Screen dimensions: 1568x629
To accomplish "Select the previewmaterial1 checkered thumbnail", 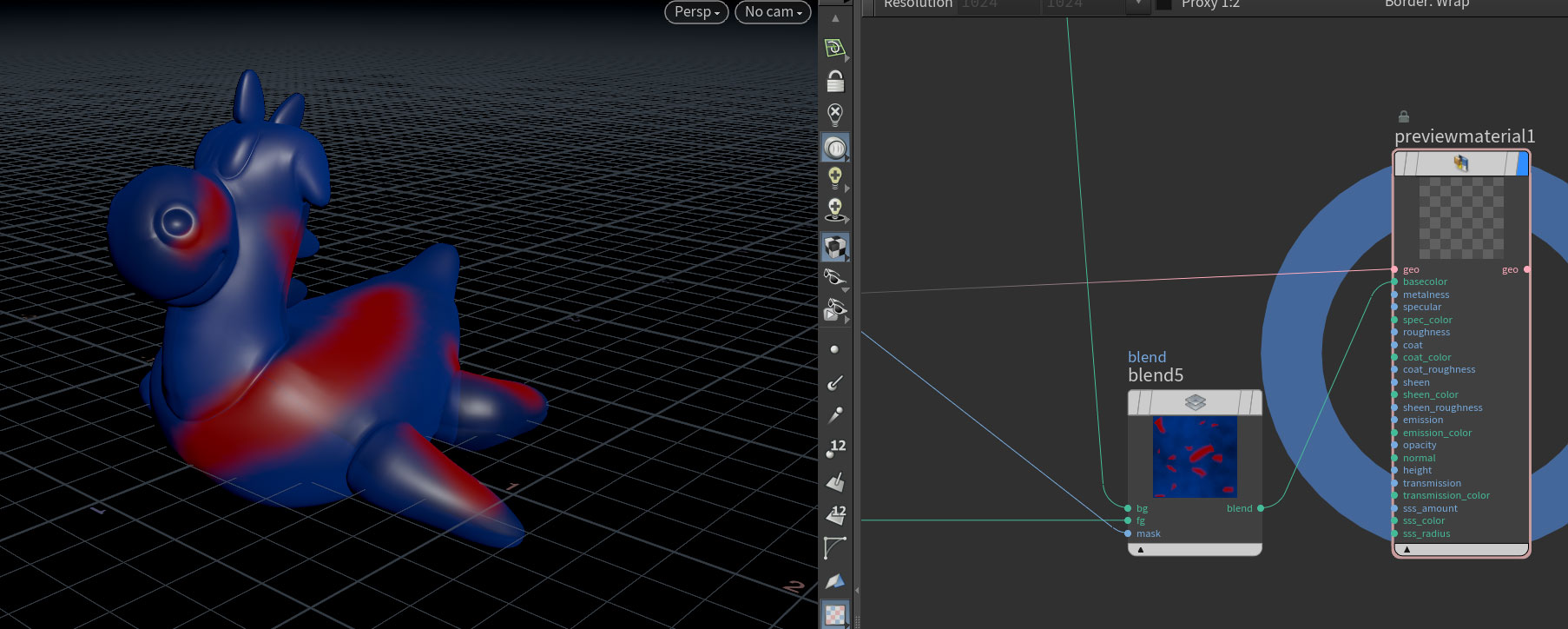I will (1461, 218).
